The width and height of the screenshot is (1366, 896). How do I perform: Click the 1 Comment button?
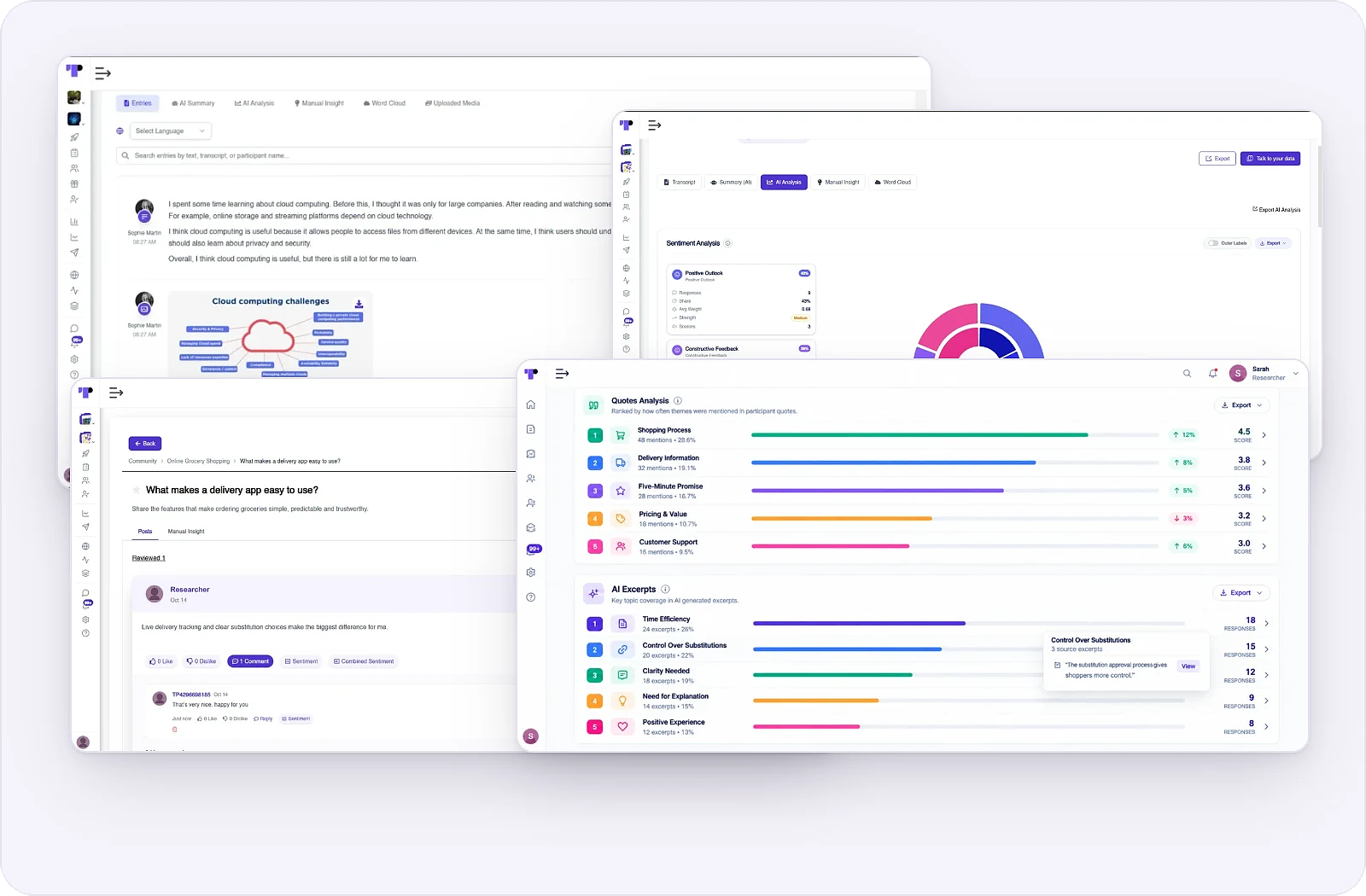click(x=250, y=661)
